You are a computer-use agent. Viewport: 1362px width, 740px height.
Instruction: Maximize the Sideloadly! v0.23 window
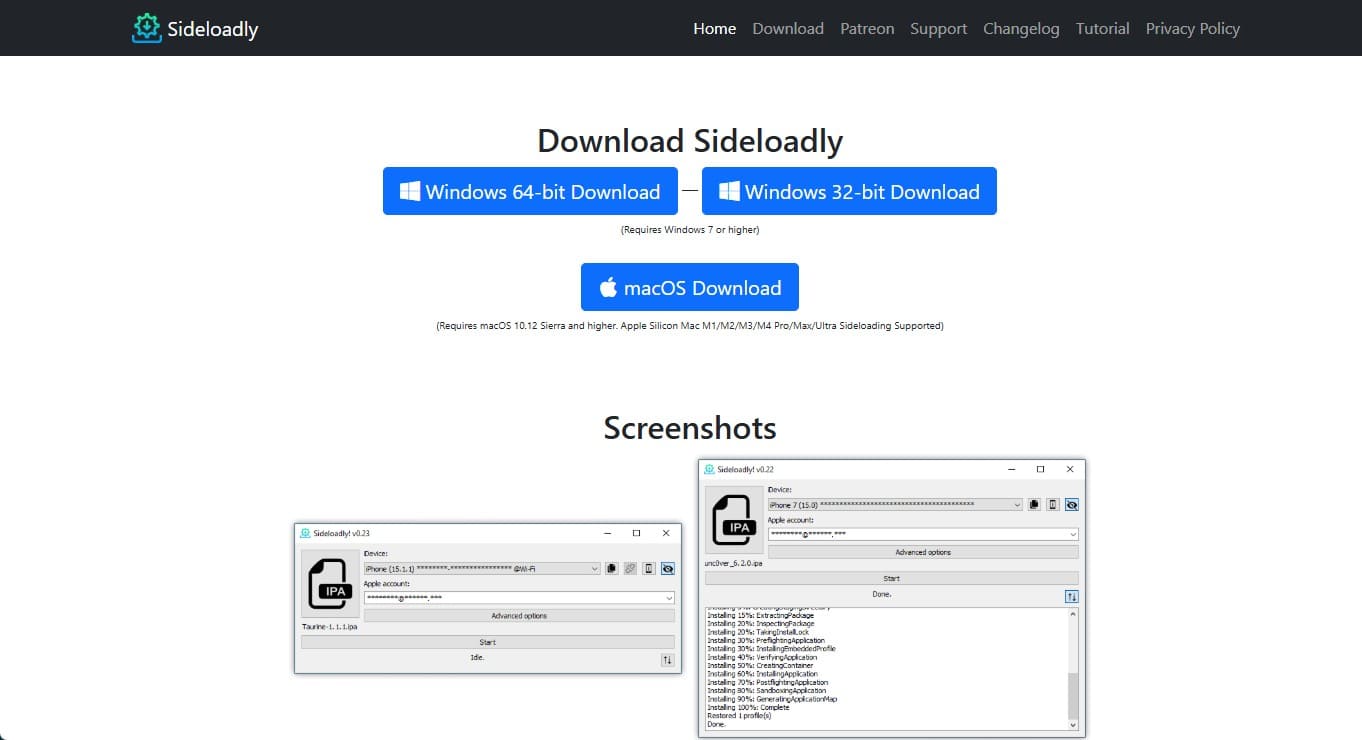coord(636,533)
